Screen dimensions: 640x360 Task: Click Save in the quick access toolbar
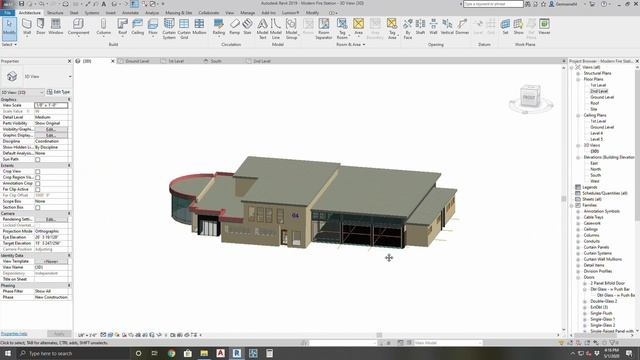click(x=21, y=4)
